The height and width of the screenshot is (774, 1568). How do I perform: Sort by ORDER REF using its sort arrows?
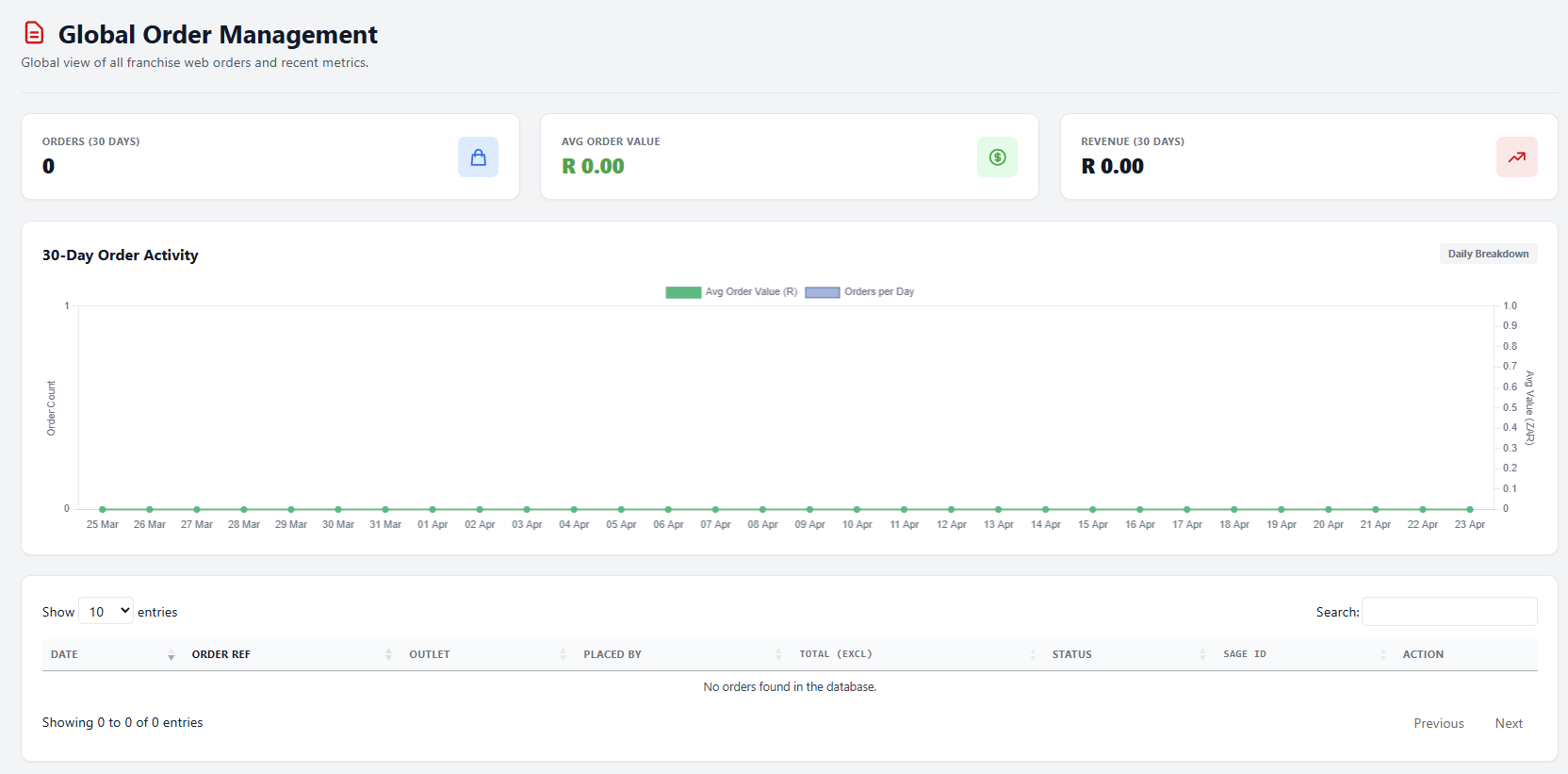[x=388, y=654]
